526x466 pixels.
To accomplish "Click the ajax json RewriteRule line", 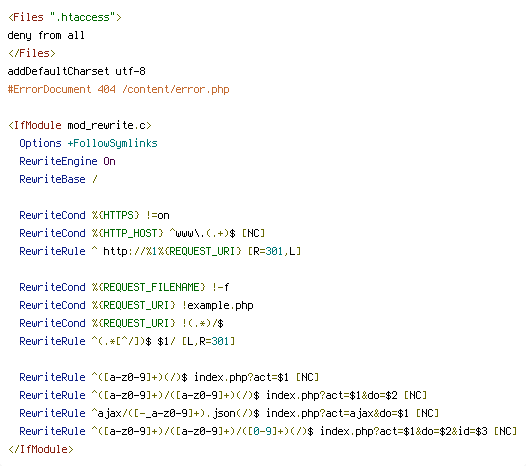I will point(229,413).
